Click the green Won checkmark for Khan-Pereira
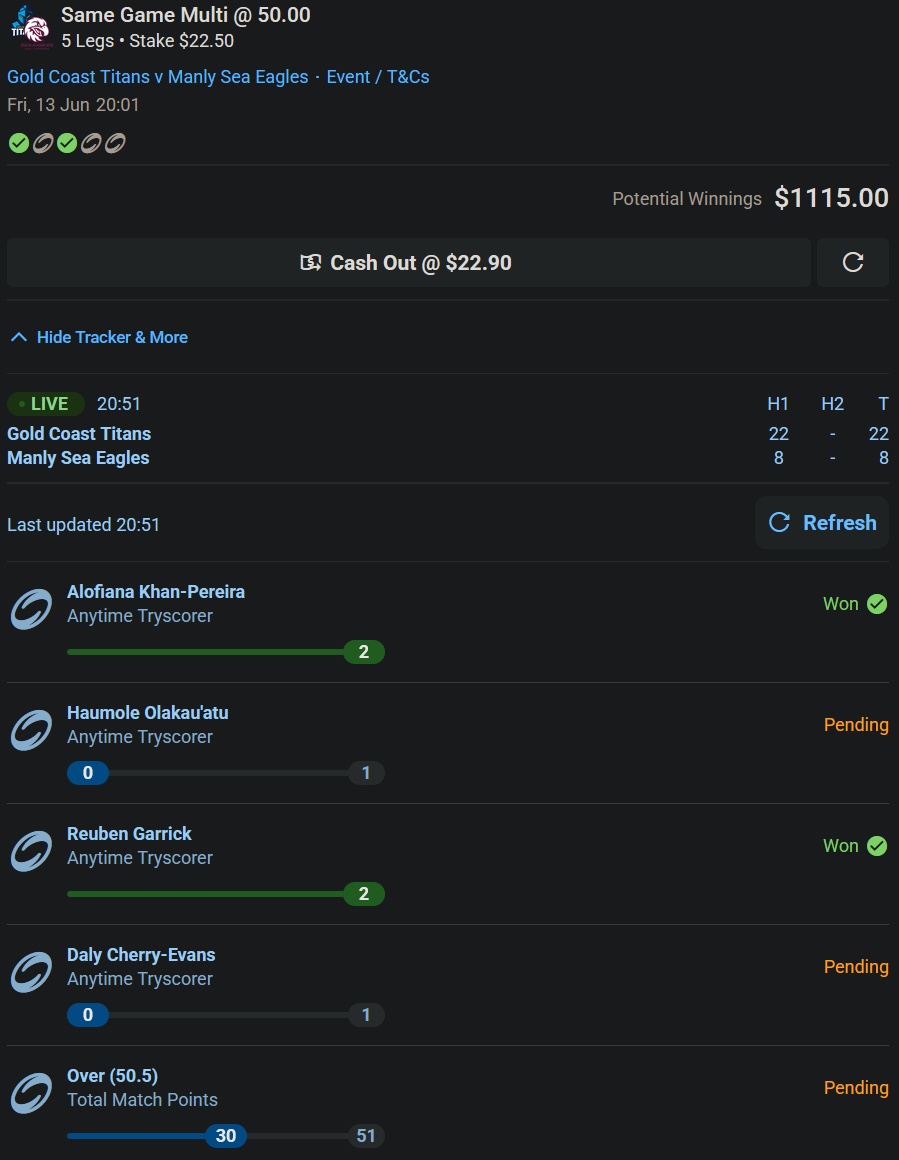 click(x=877, y=604)
